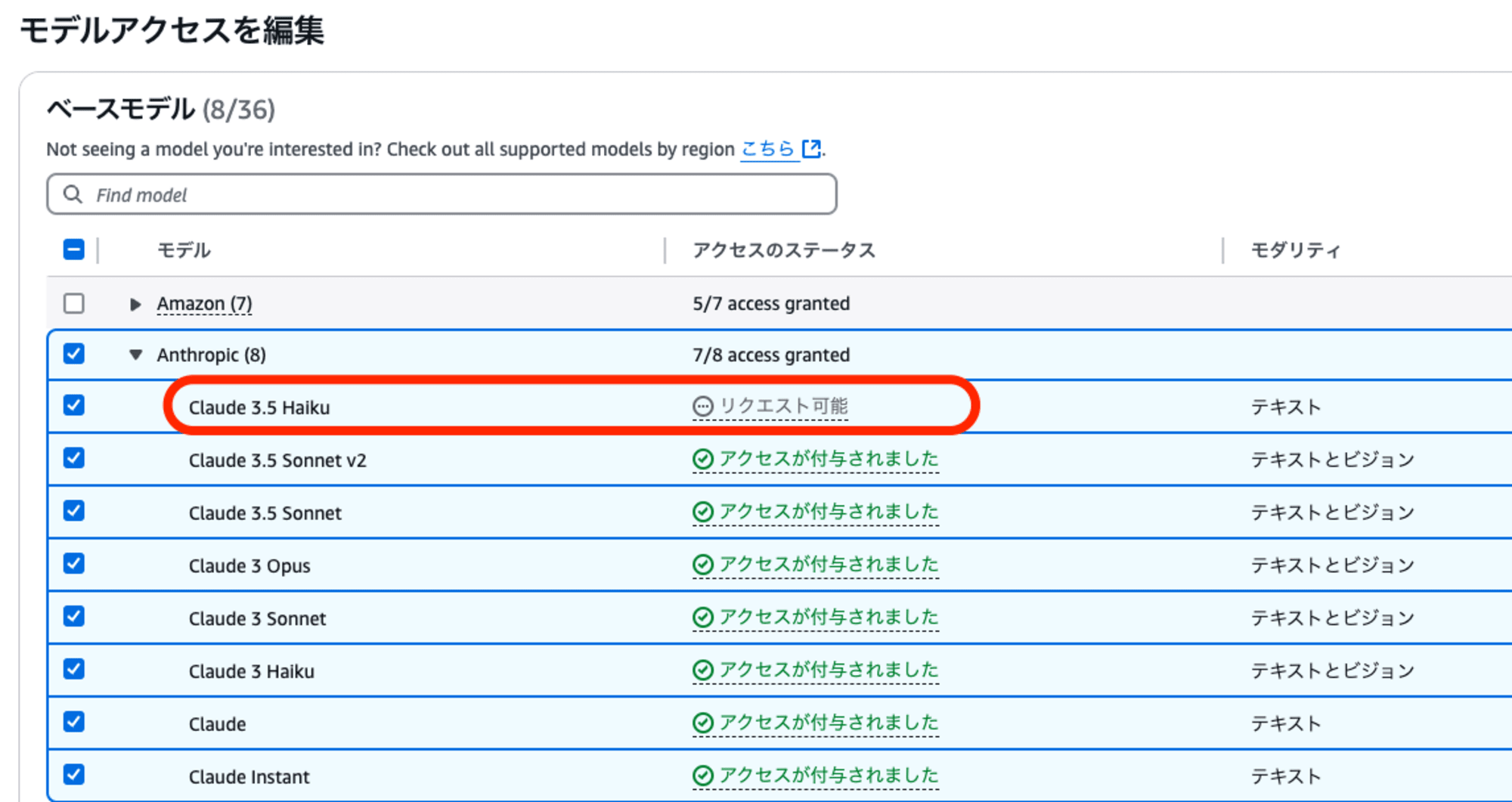Click the ベースモデル (8/36) heading
1512x802 pixels.
tap(160, 109)
